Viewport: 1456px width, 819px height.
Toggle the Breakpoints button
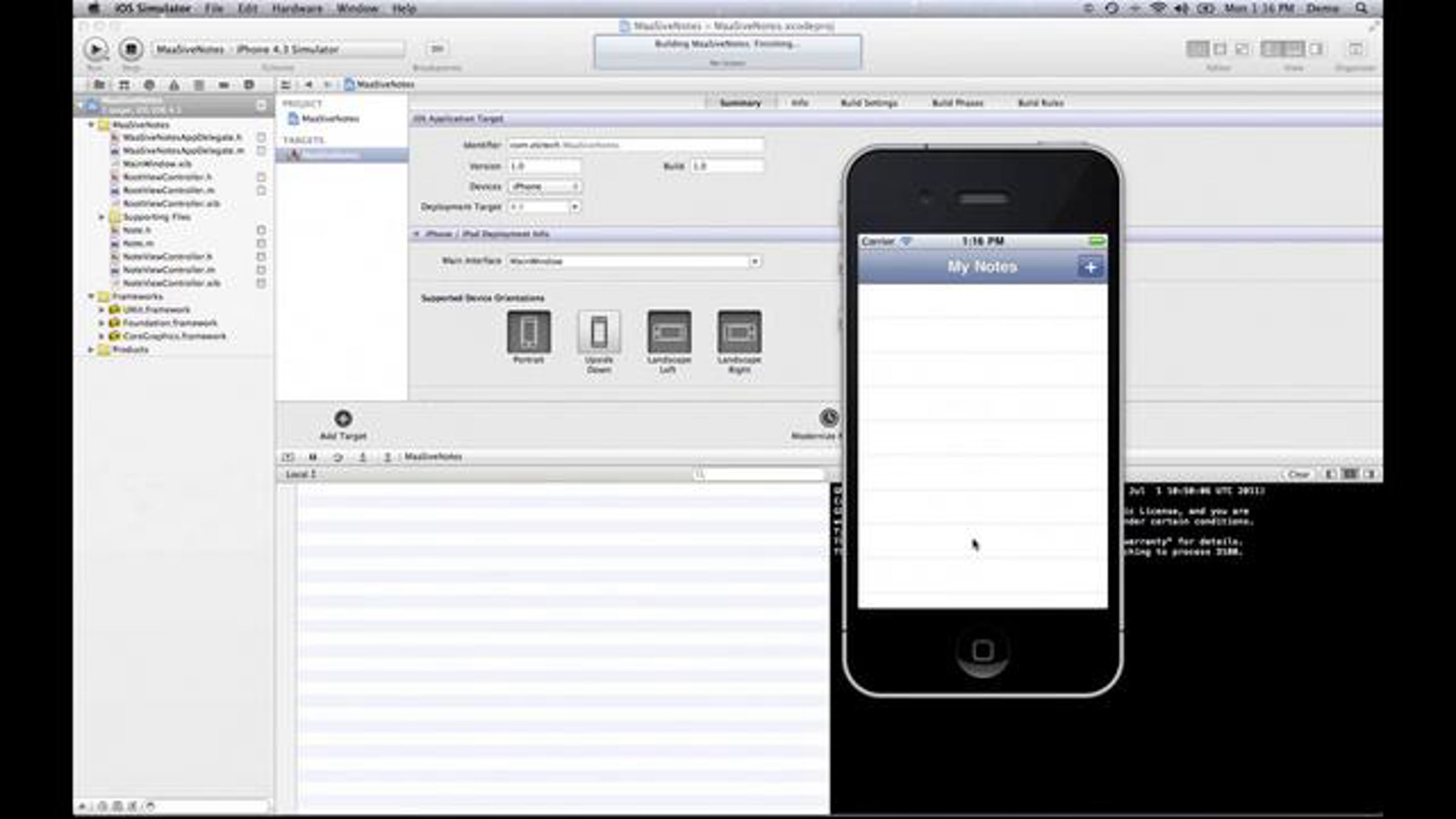tap(437, 49)
